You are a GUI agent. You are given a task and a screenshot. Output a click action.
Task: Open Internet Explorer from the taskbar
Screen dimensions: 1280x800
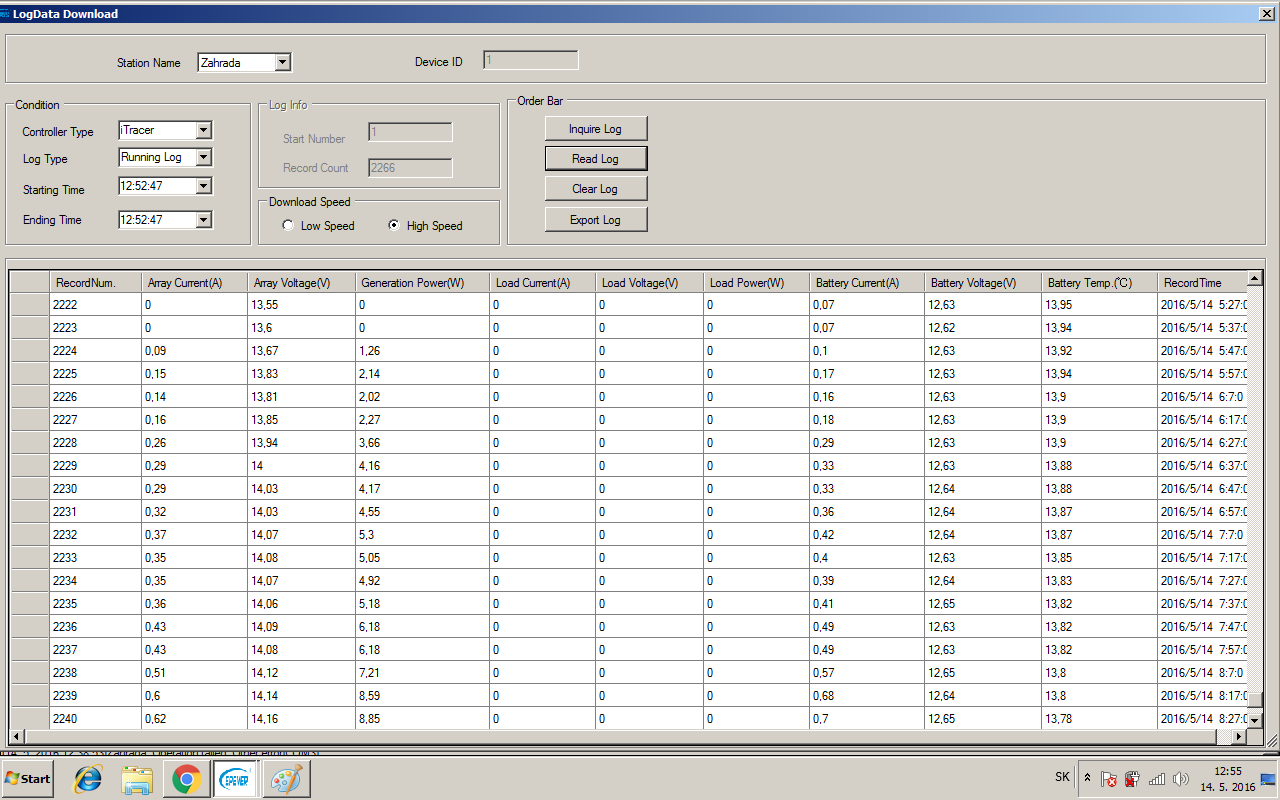click(x=88, y=778)
